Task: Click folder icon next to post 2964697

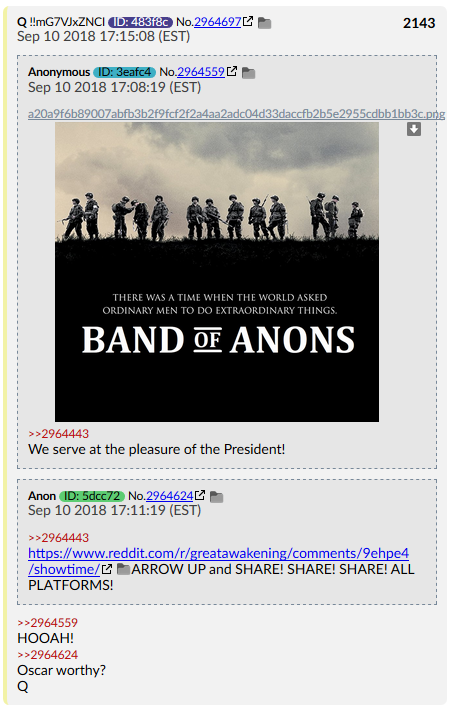Action: [265, 23]
